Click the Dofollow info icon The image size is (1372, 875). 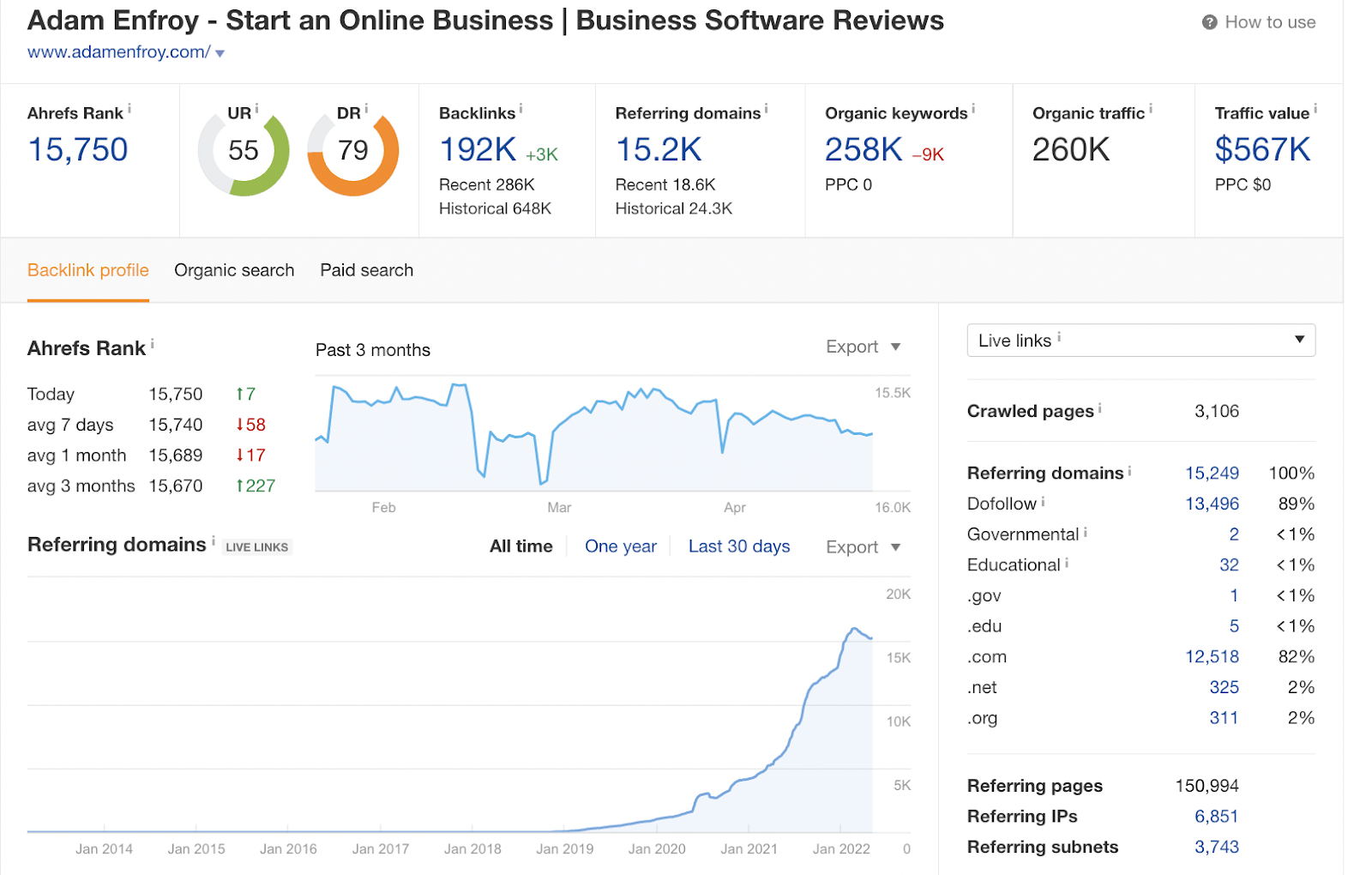1043,501
